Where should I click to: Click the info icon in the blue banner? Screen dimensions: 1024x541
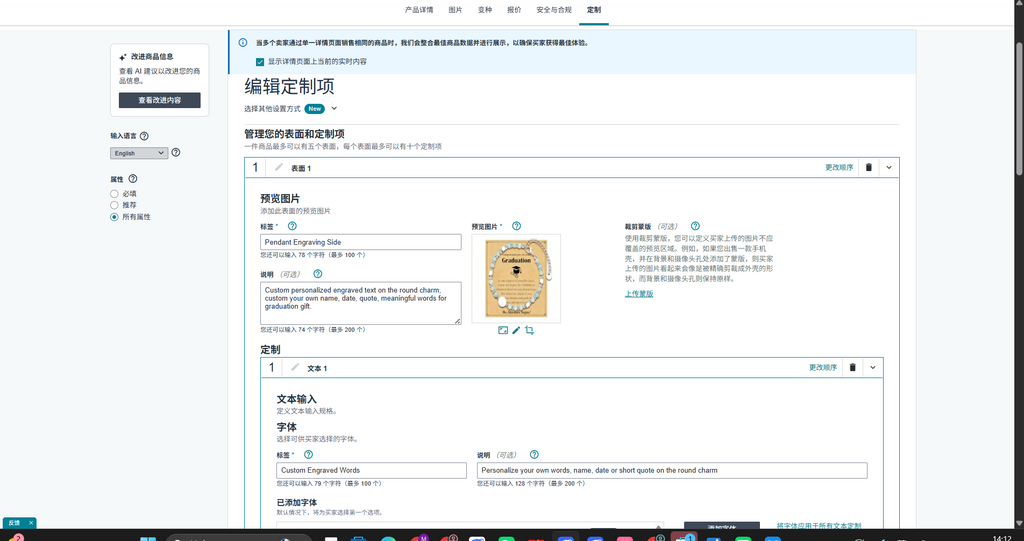click(x=243, y=42)
